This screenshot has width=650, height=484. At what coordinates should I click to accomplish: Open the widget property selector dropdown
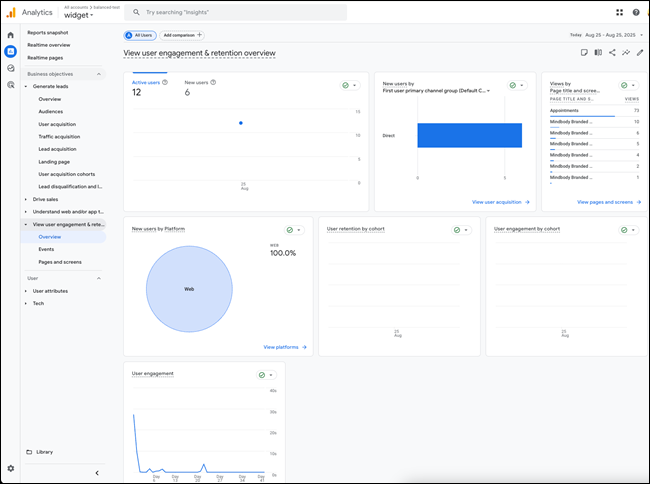78,15
